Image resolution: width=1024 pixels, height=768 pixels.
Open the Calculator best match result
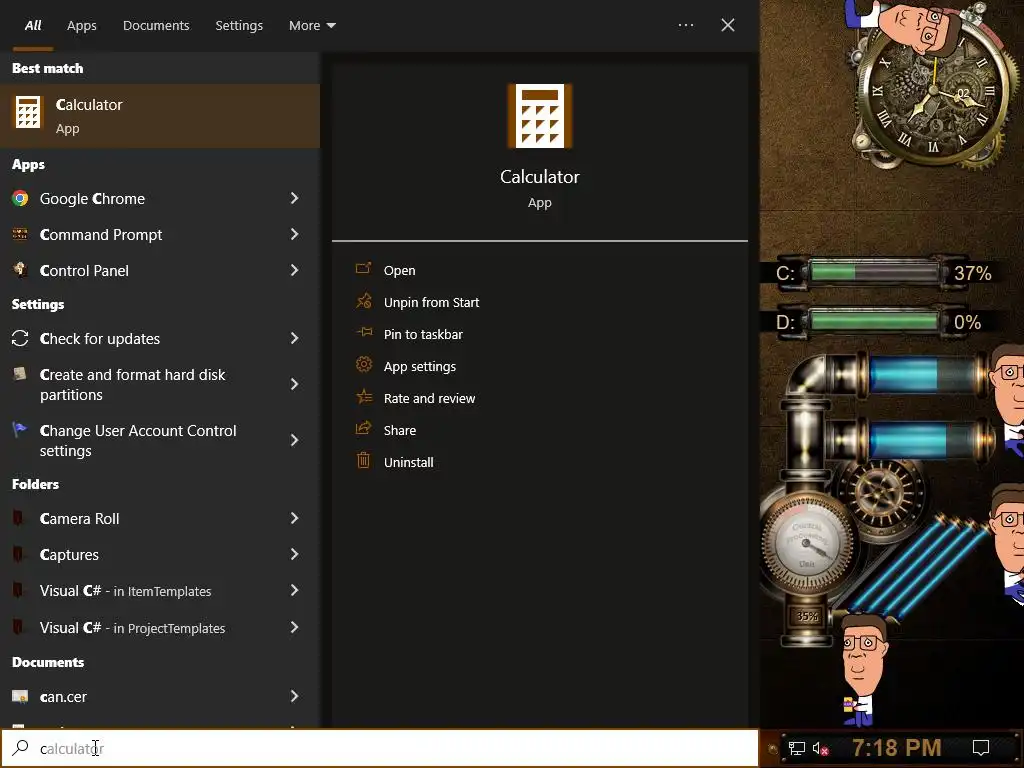point(159,116)
